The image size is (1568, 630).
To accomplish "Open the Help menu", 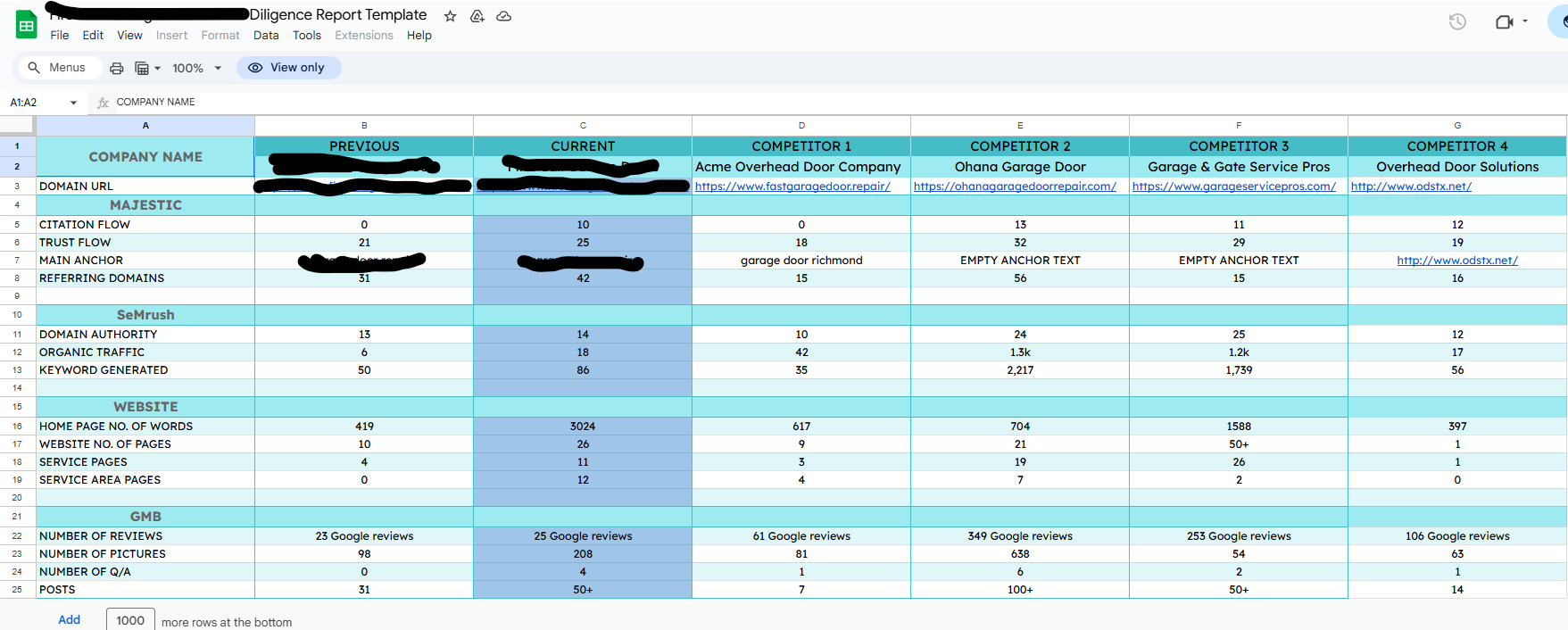I will [x=419, y=36].
